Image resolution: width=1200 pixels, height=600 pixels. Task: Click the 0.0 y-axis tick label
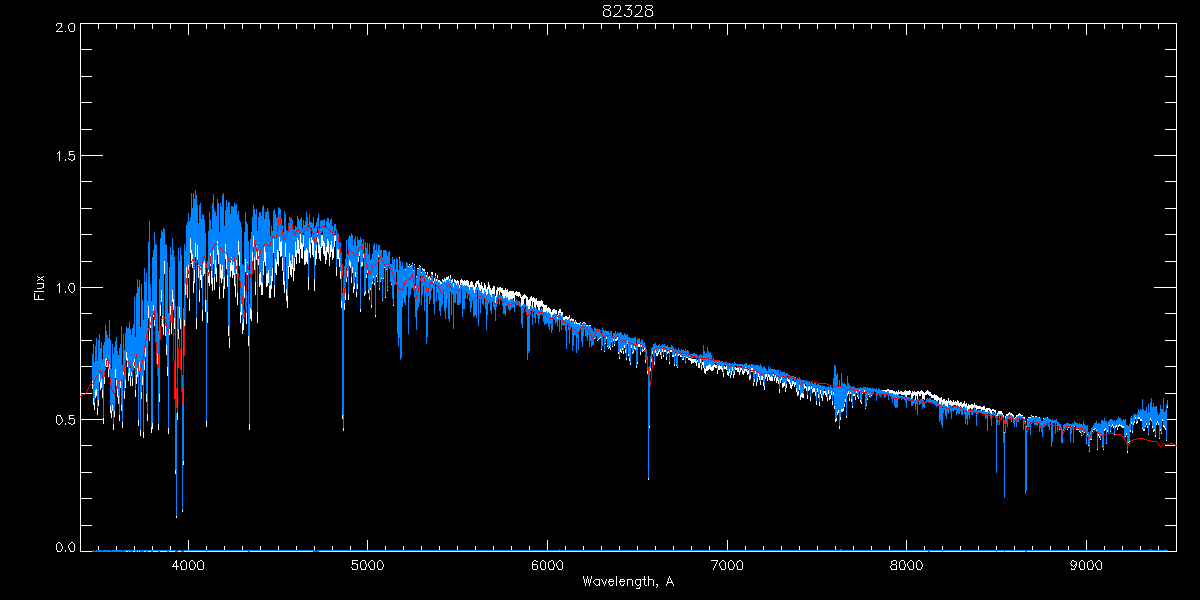(x=66, y=547)
